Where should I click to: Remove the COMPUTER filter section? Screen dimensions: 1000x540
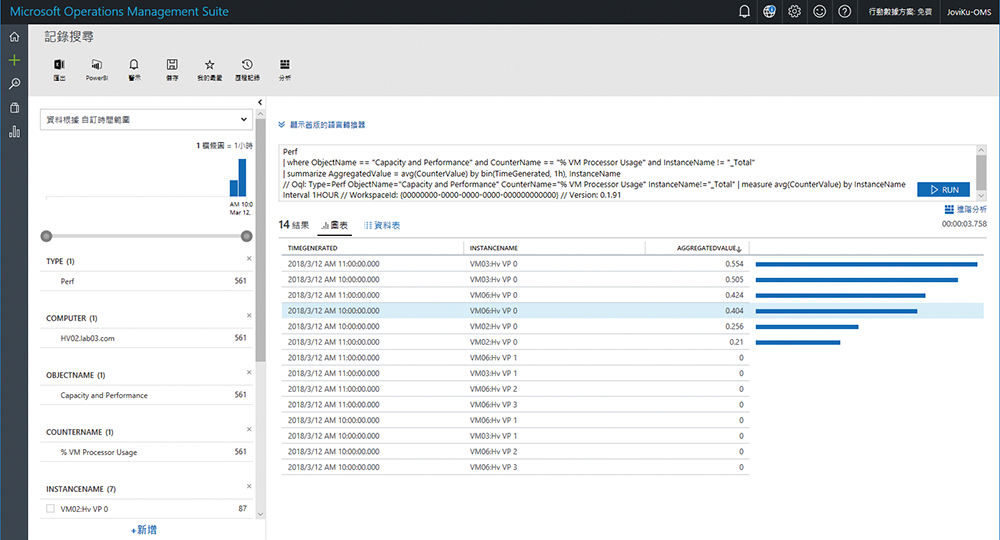(249, 316)
